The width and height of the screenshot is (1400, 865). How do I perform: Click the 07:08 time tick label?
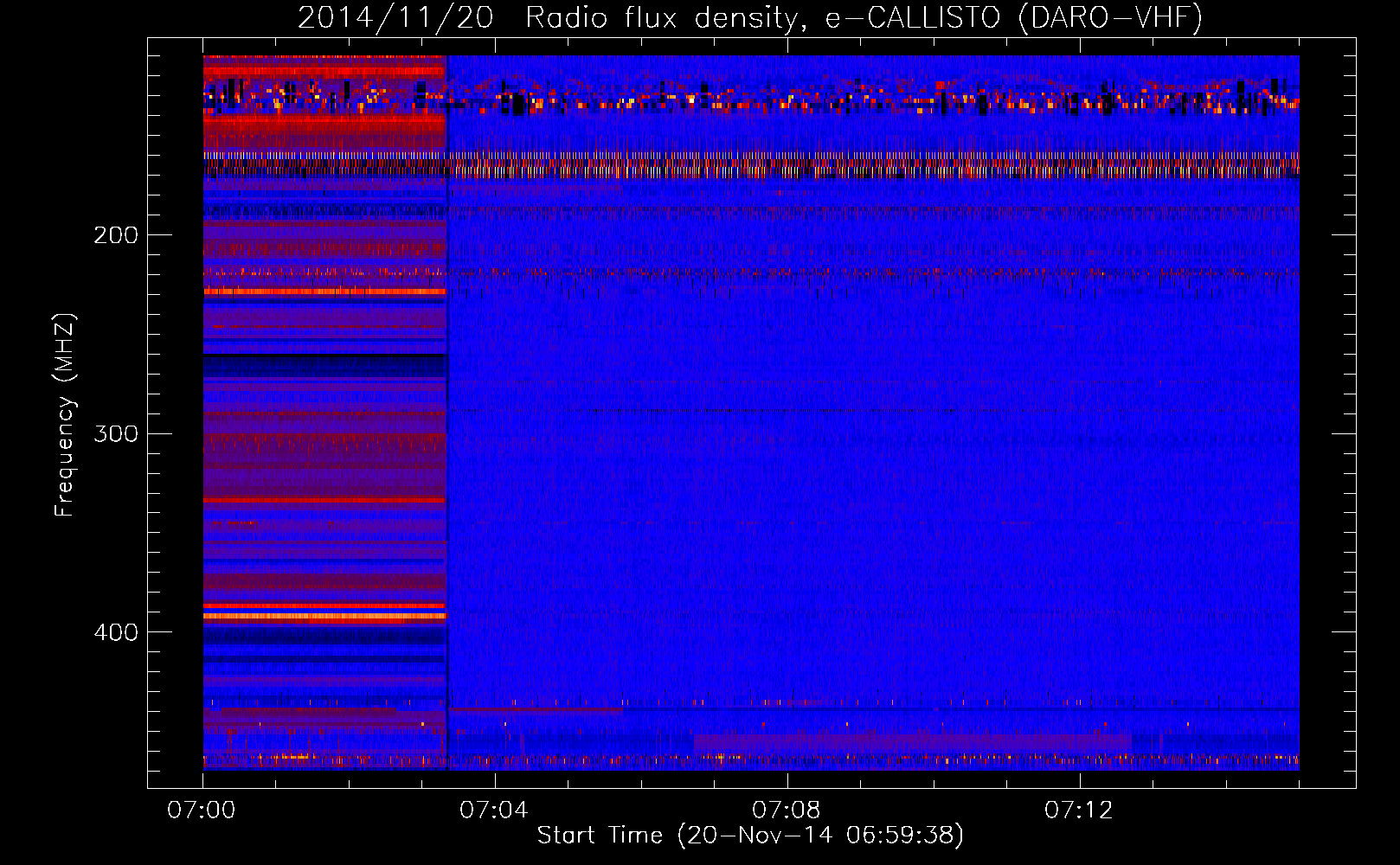click(787, 811)
